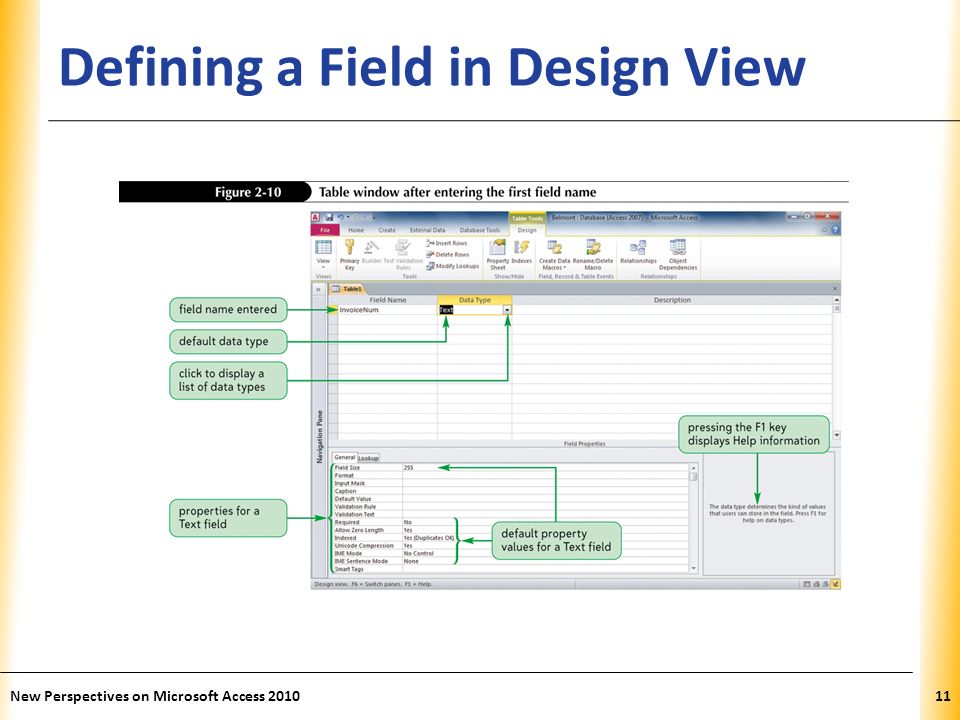
Task: Click the Input Mask property row
Action: point(511,484)
